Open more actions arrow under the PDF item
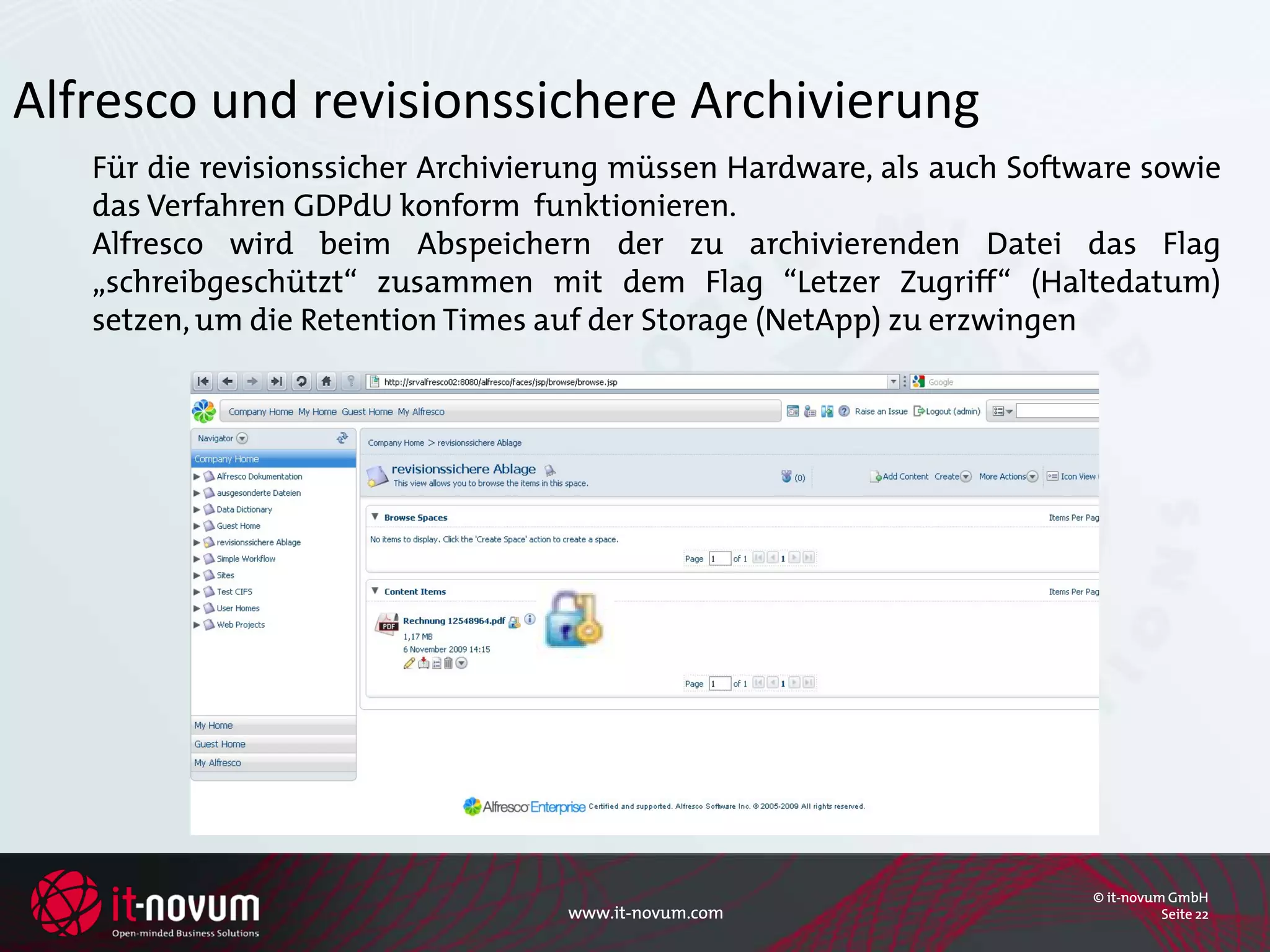 click(x=461, y=664)
